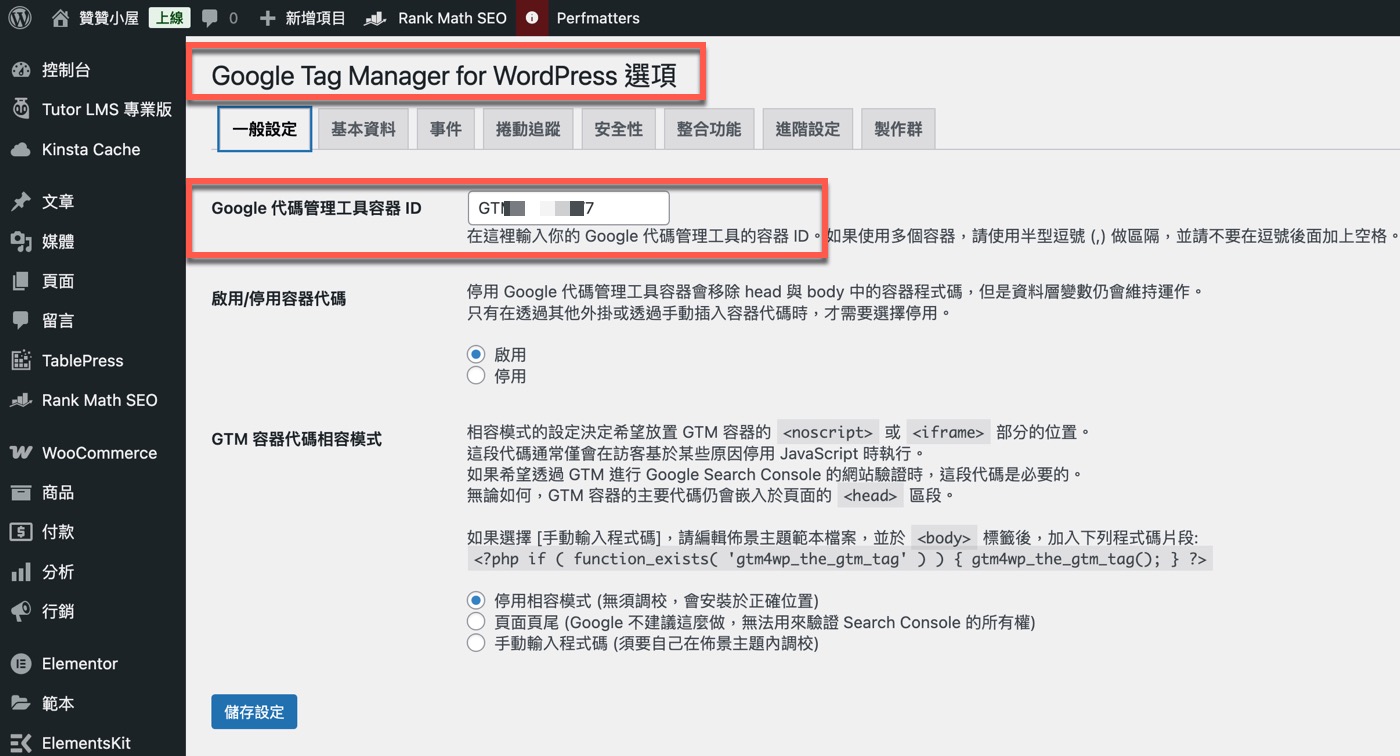Image resolution: width=1400 pixels, height=756 pixels.
Task: Click the WooCommerce logo icon
Action: [x=21, y=453]
